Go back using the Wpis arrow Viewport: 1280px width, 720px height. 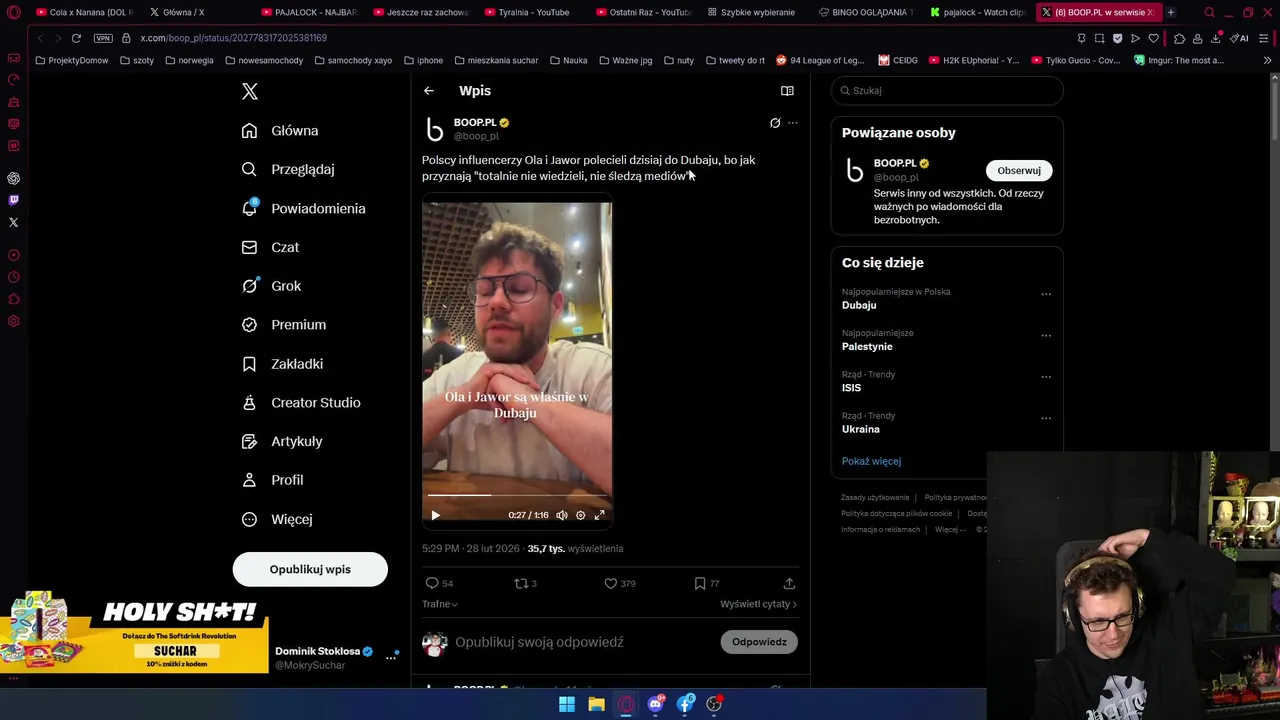tap(428, 91)
